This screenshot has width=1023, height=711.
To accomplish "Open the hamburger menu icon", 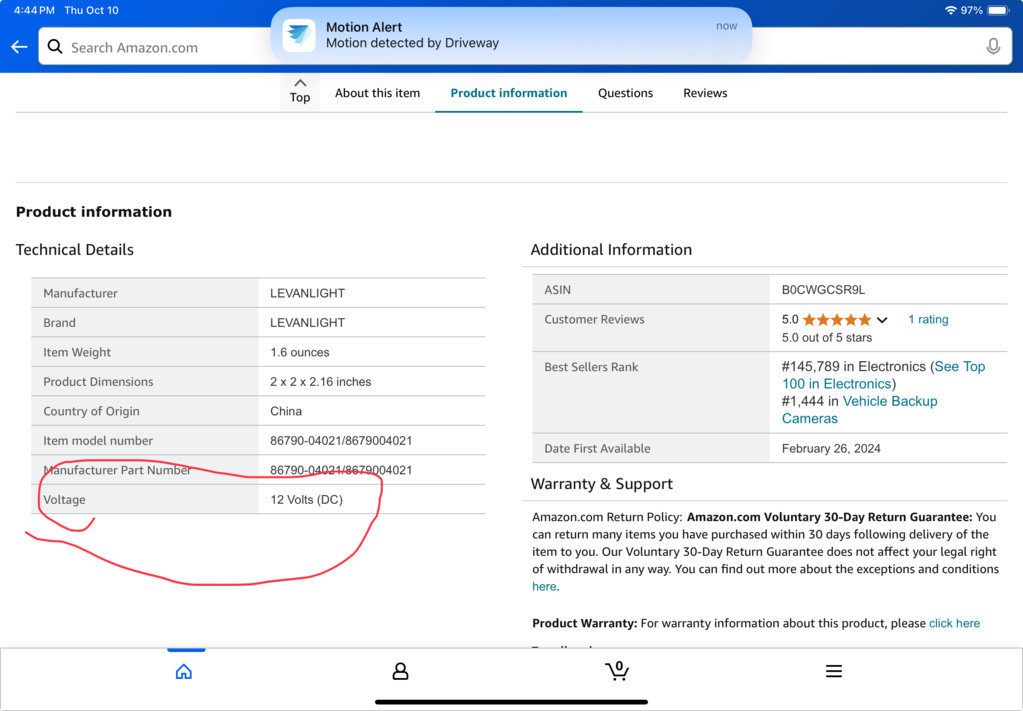I will pos(834,671).
